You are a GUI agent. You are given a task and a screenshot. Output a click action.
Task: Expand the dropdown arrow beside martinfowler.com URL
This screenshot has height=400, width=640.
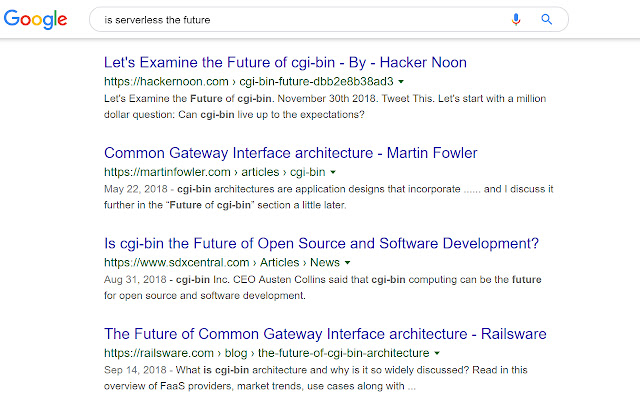coord(333,172)
